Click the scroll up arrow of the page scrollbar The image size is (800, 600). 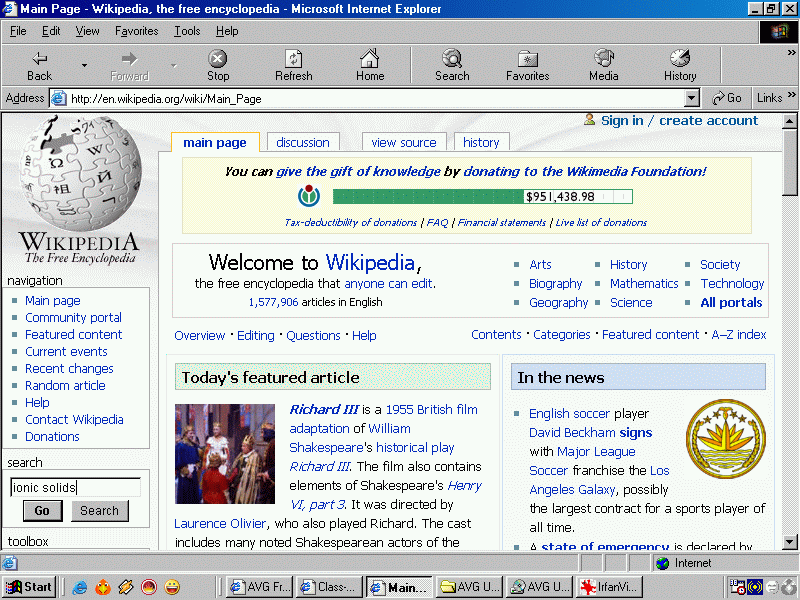pyautogui.click(x=790, y=121)
